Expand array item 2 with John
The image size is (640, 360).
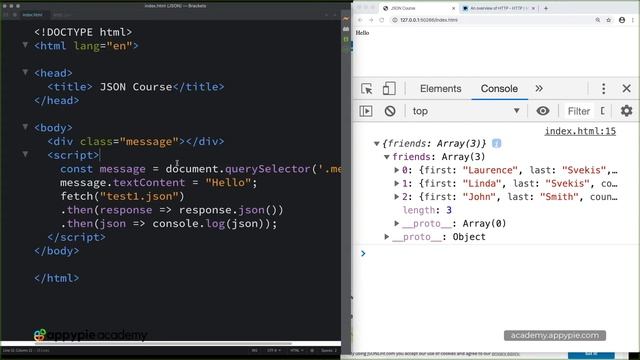(x=396, y=197)
